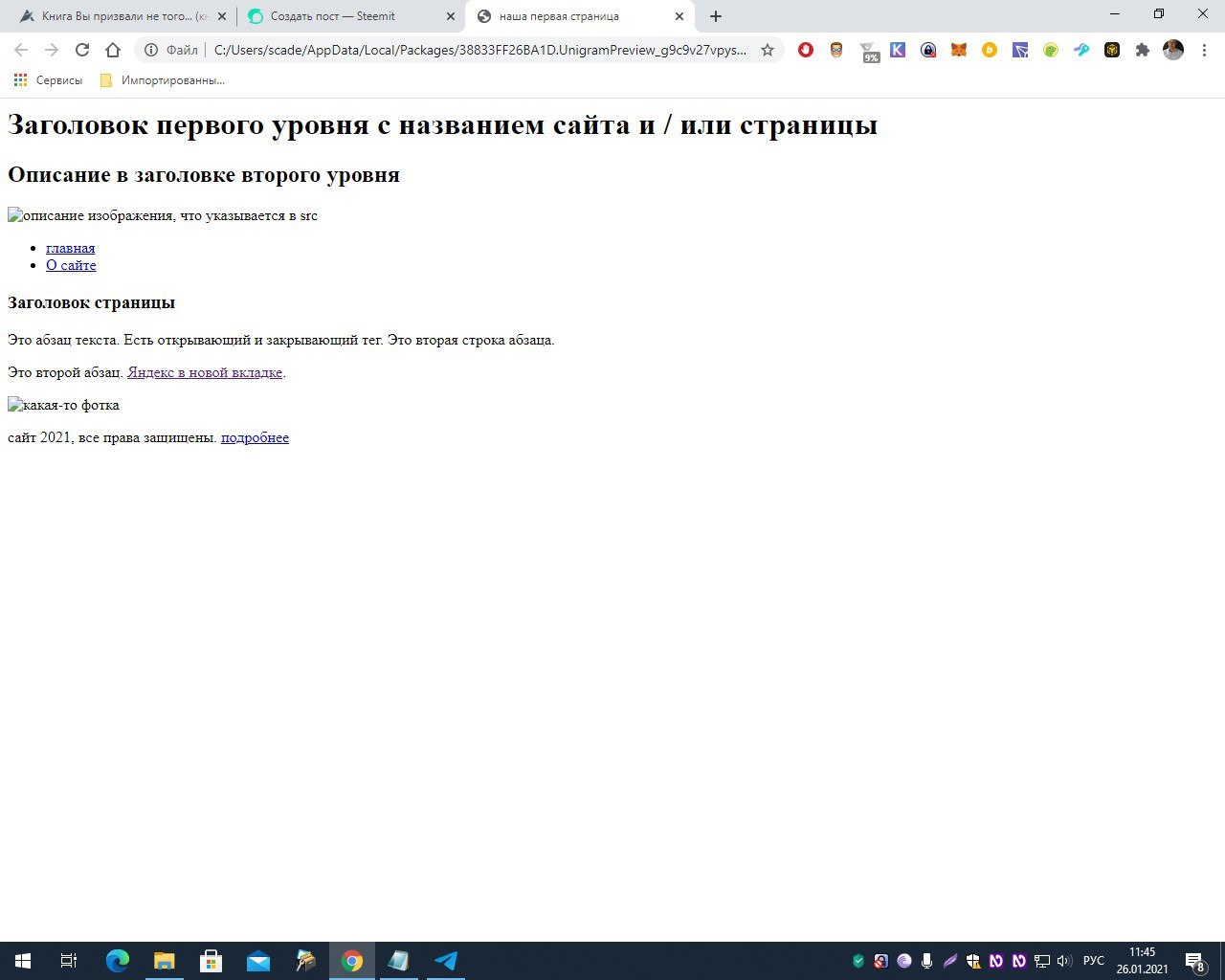Open the Chrome Extensions puzzle menu
The image size is (1225, 980).
click(1142, 50)
